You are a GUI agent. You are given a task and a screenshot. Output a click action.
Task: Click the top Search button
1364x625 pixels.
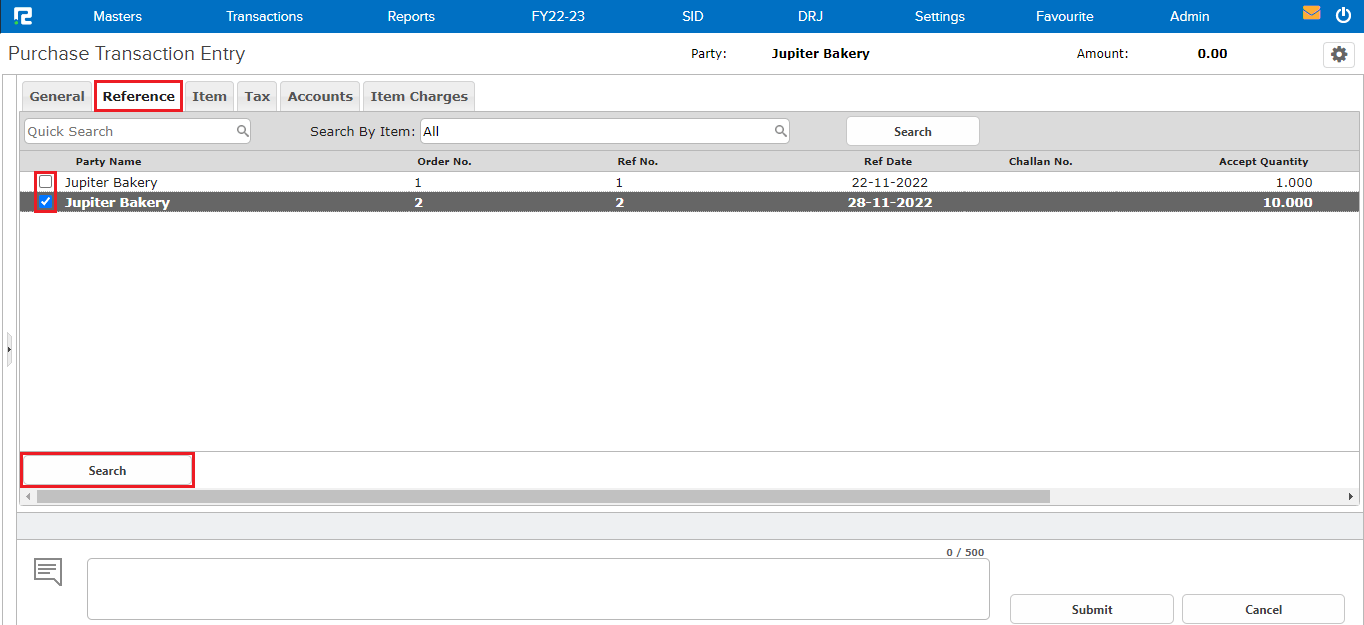click(x=912, y=130)
